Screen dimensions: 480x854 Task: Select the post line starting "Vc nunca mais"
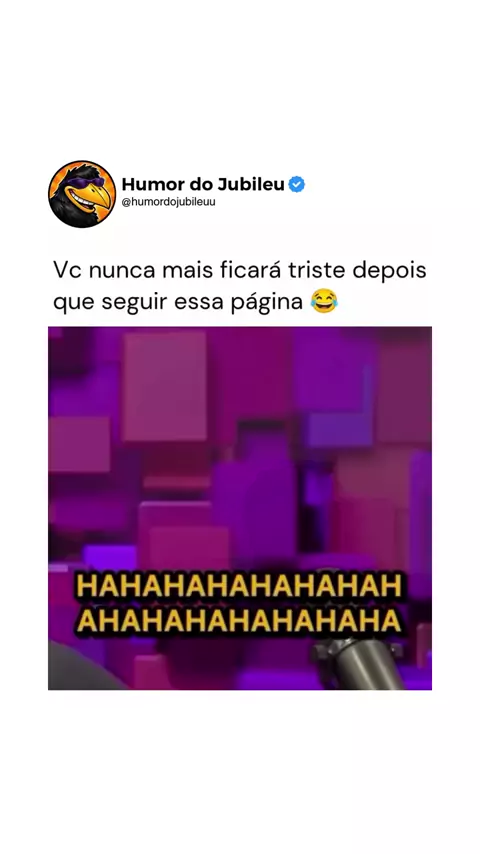pos(240,271)
